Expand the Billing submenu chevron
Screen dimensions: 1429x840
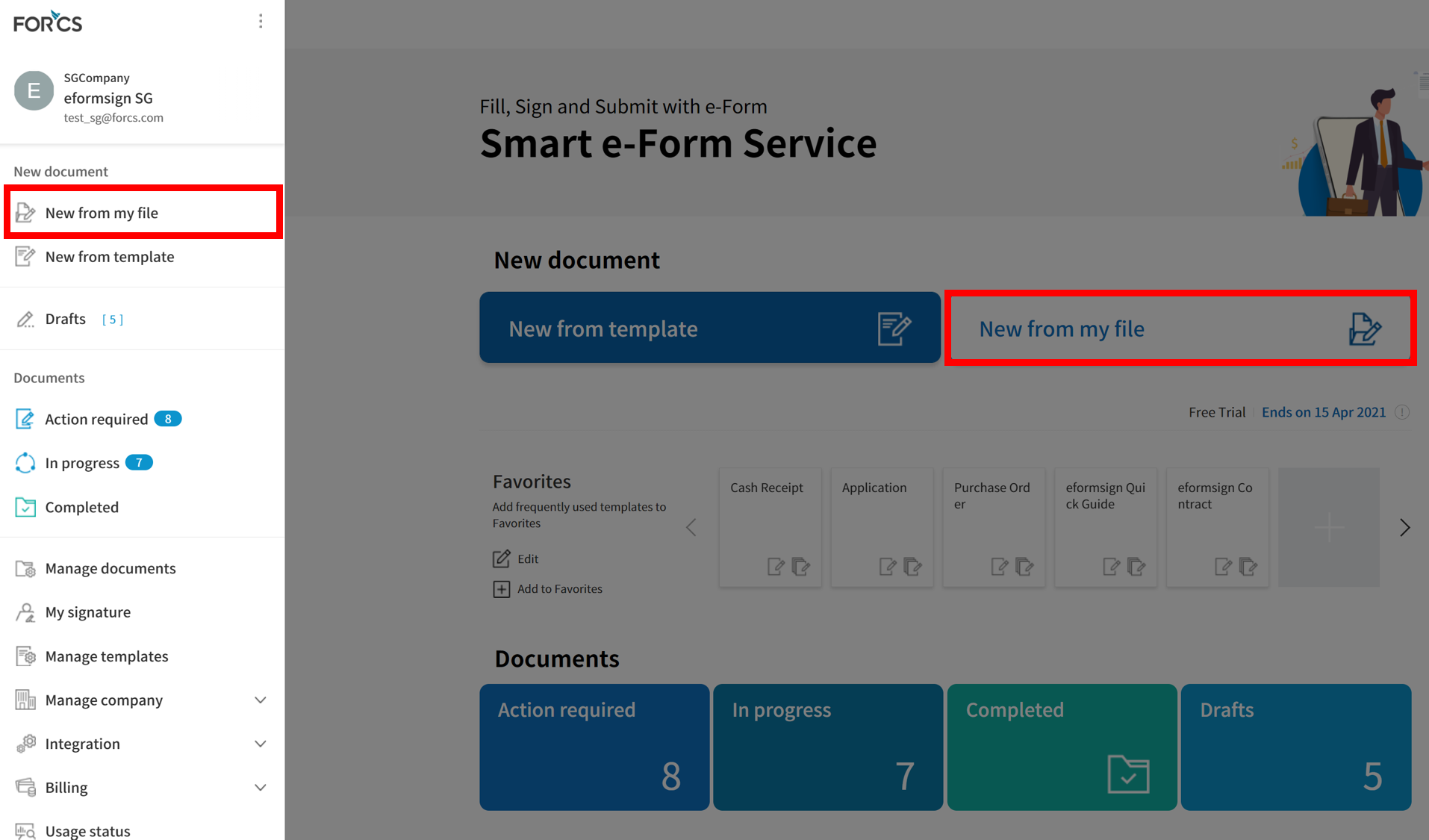pos(260,788)
